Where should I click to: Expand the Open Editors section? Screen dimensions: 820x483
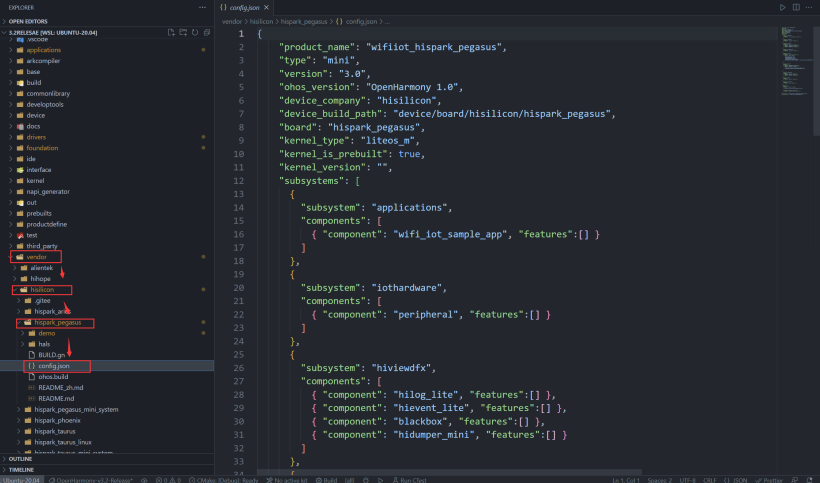tap(28, 21)
